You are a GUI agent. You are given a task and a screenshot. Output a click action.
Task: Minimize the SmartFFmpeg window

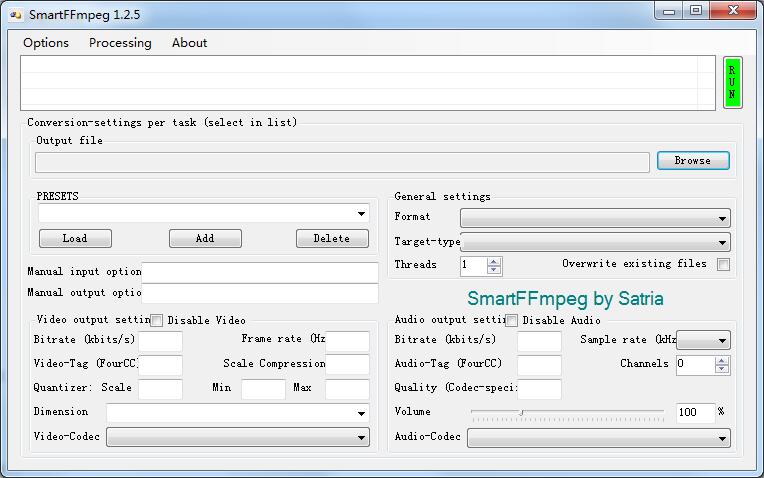point(669,11)
